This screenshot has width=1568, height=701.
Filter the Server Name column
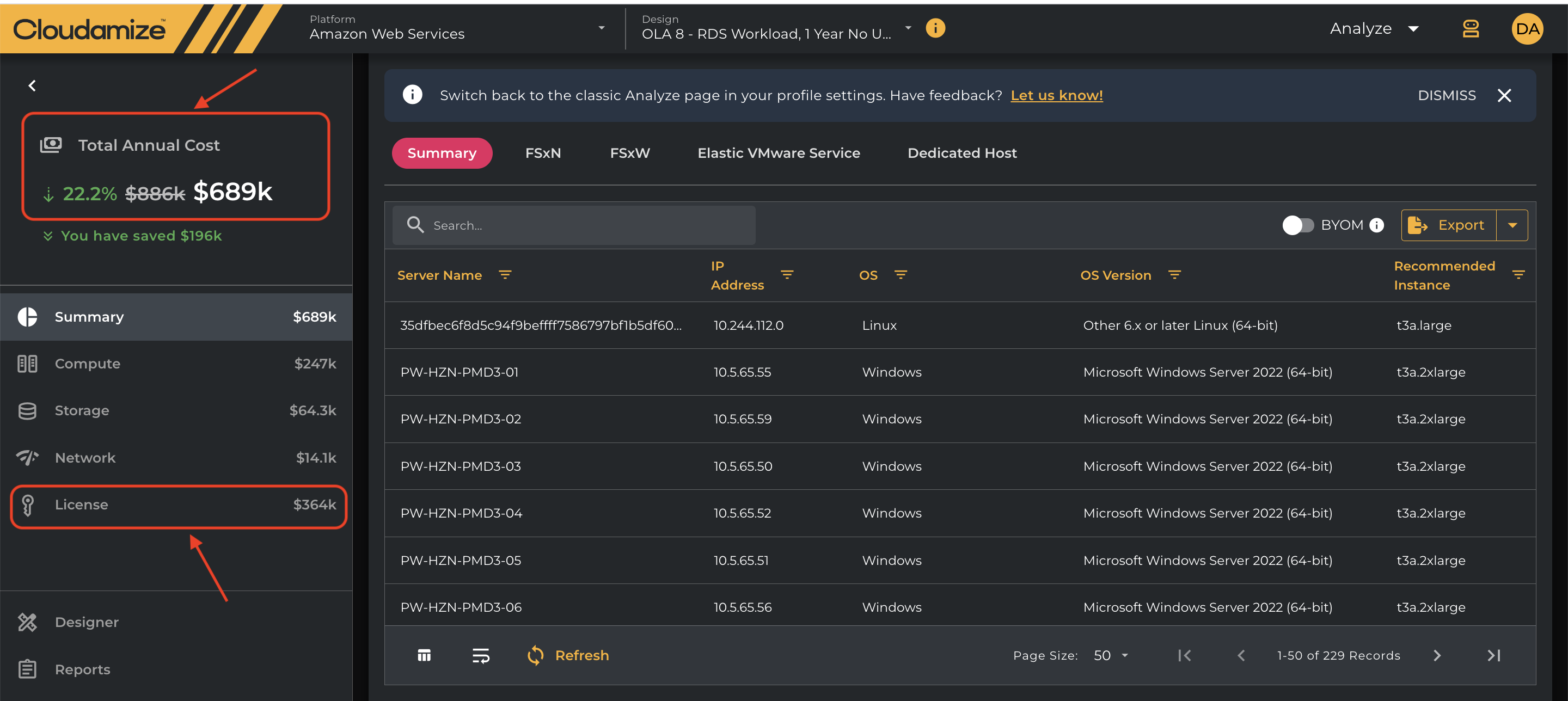click(x=505, y=275)
